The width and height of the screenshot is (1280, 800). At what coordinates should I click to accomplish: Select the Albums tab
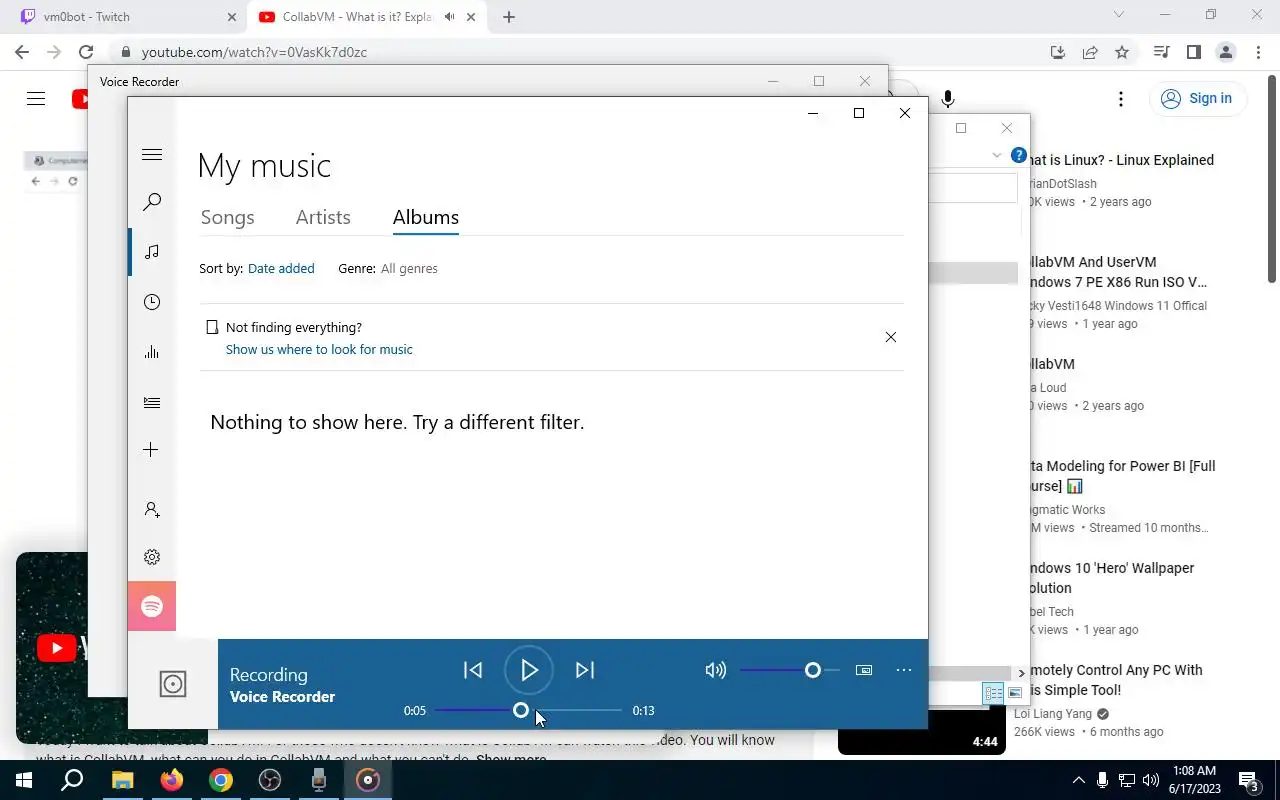(x=426, y=217)
